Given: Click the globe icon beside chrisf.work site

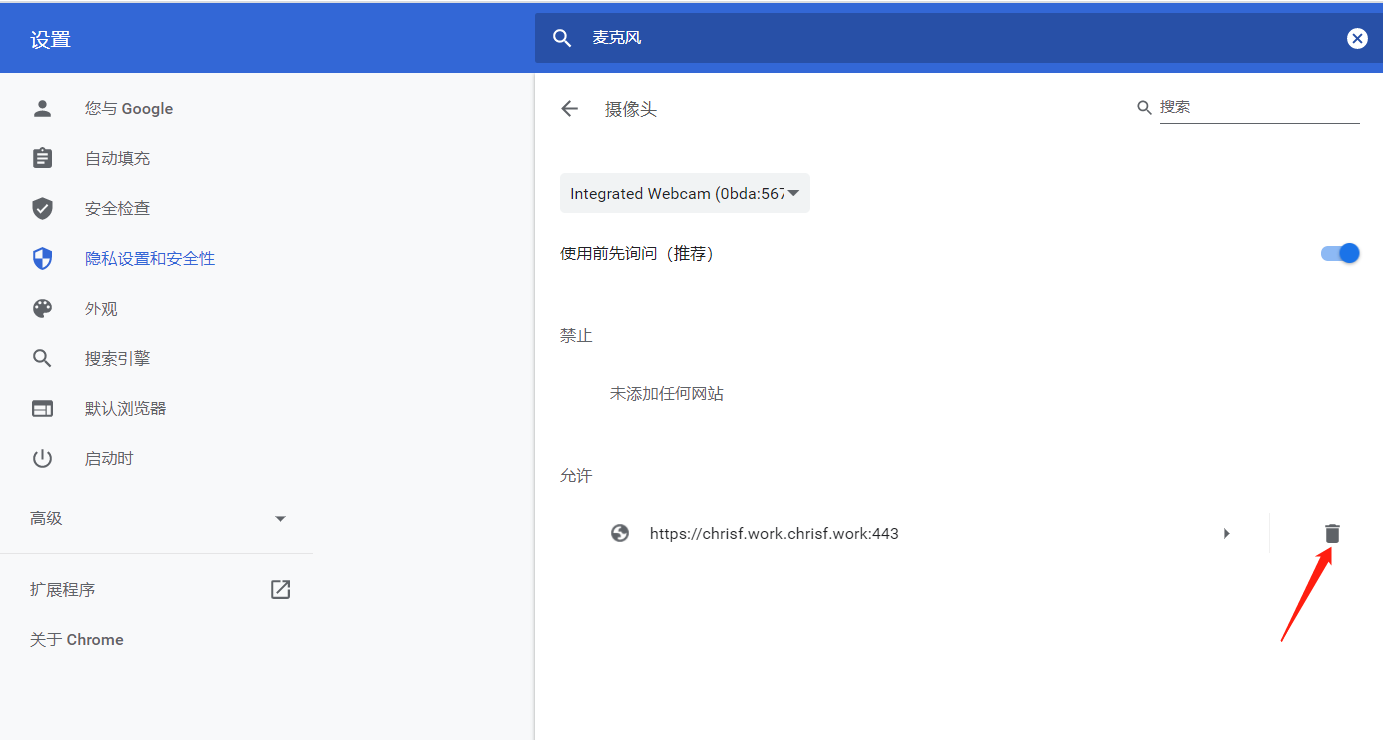Looking at the screenshot, I should pos(620,533).
